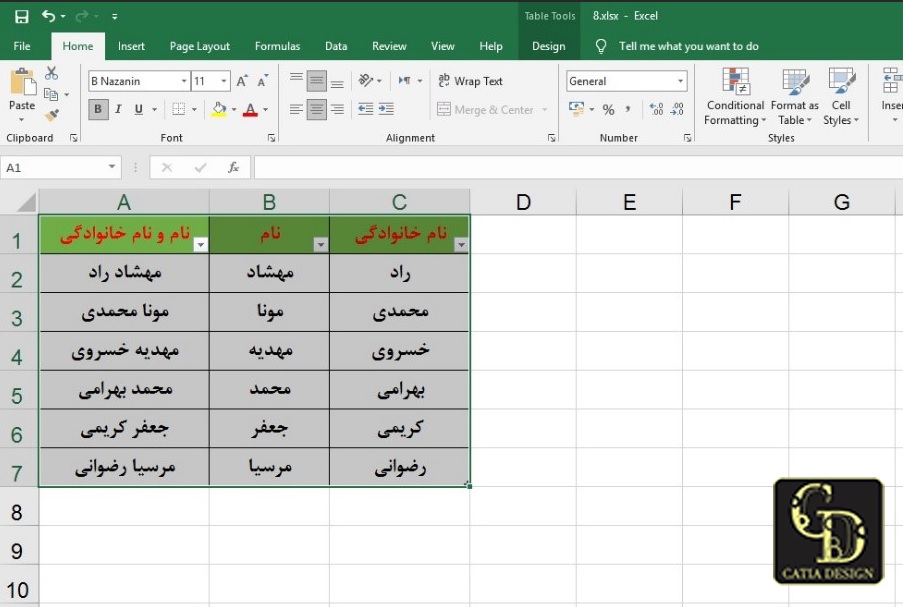903x607 pixels.
Task: Switch to the Table Tools Design tab
Action: (548, 46)
